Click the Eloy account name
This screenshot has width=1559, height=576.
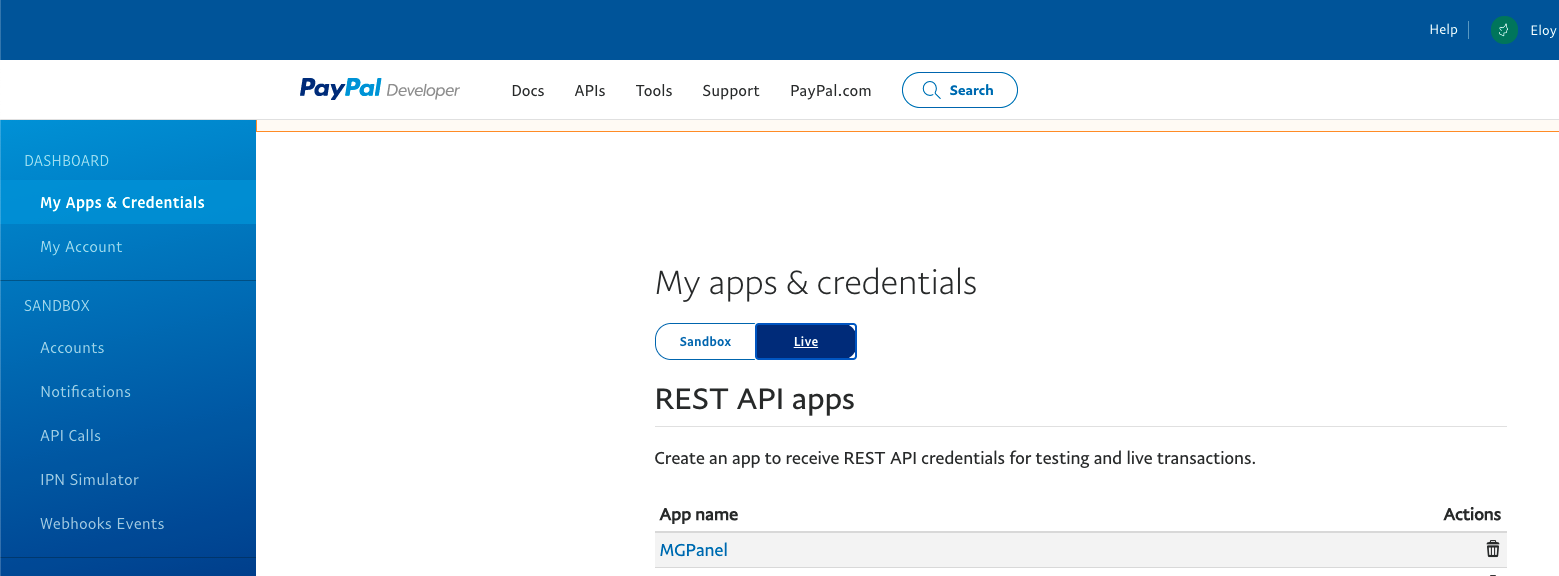tap(1543, 31)
